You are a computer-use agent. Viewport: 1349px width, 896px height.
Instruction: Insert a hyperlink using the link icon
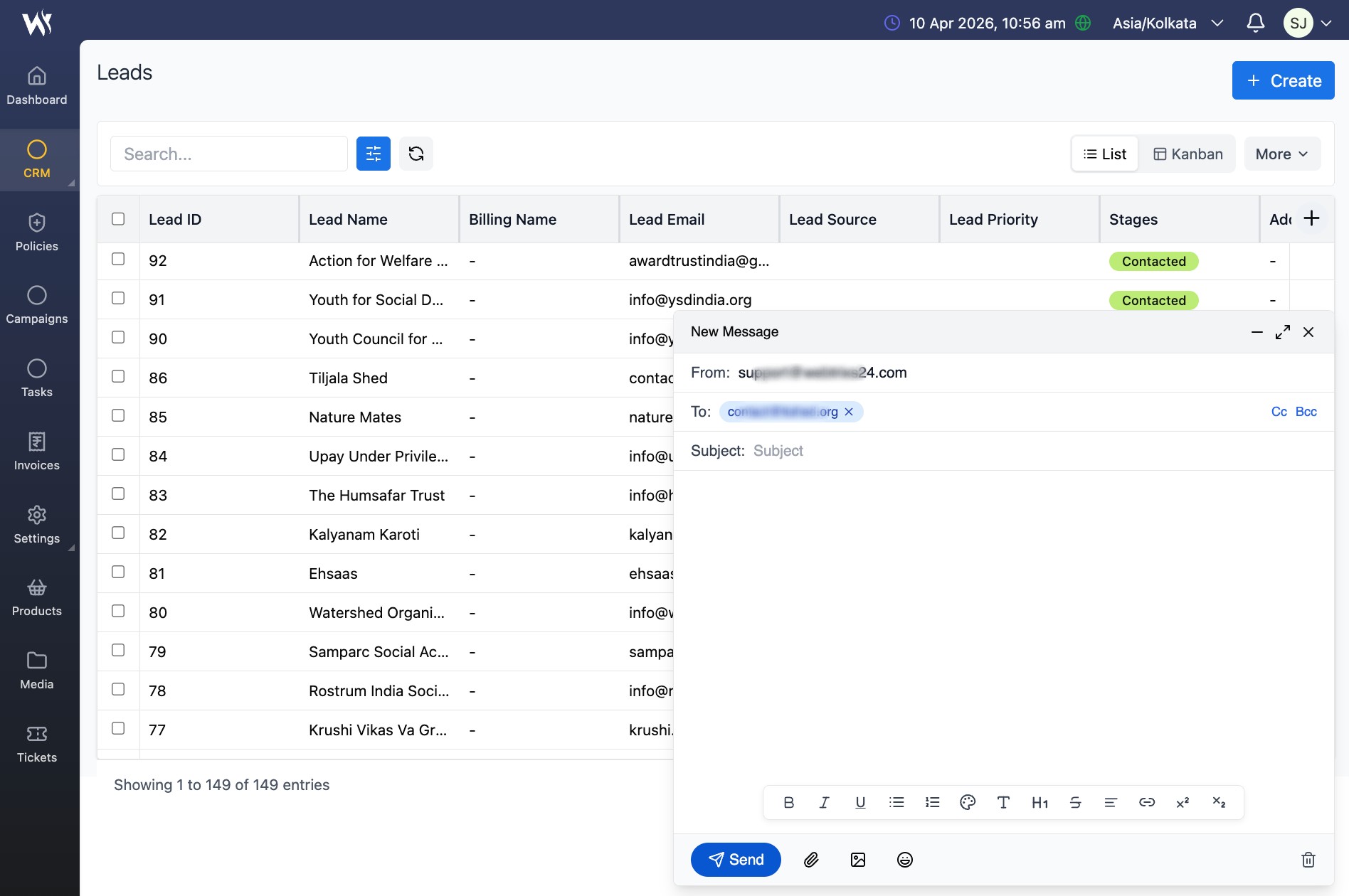click(1146, 802)
